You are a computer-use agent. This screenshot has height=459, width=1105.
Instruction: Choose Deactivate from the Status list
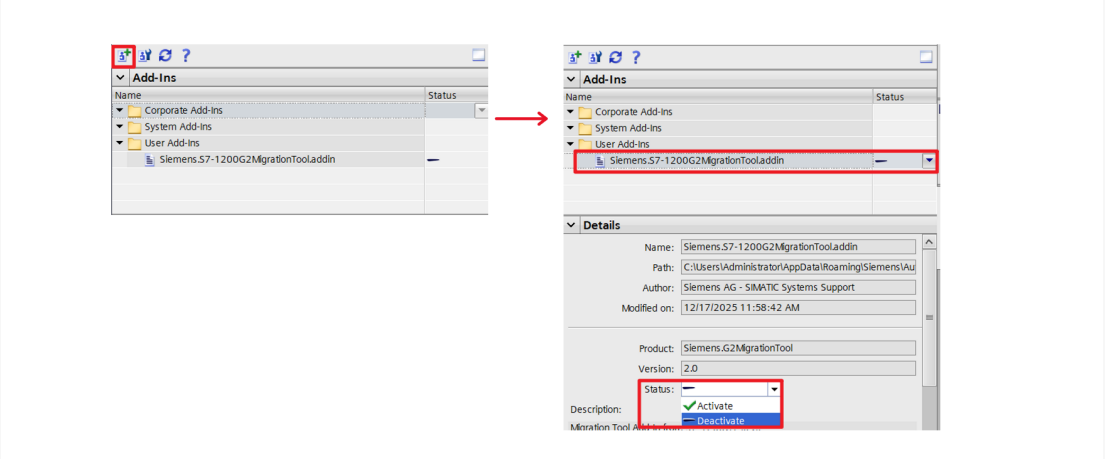(x=731, y=421)
